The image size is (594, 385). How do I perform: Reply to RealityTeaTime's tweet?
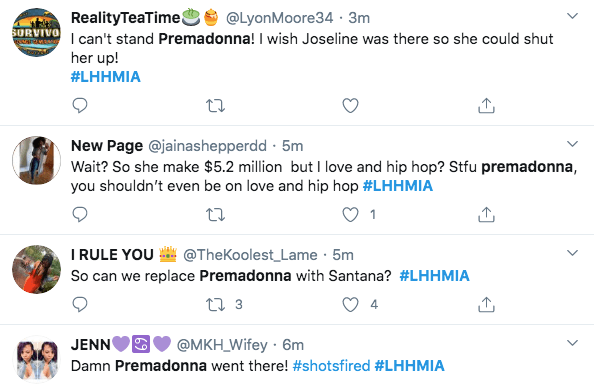coord(80,106)
